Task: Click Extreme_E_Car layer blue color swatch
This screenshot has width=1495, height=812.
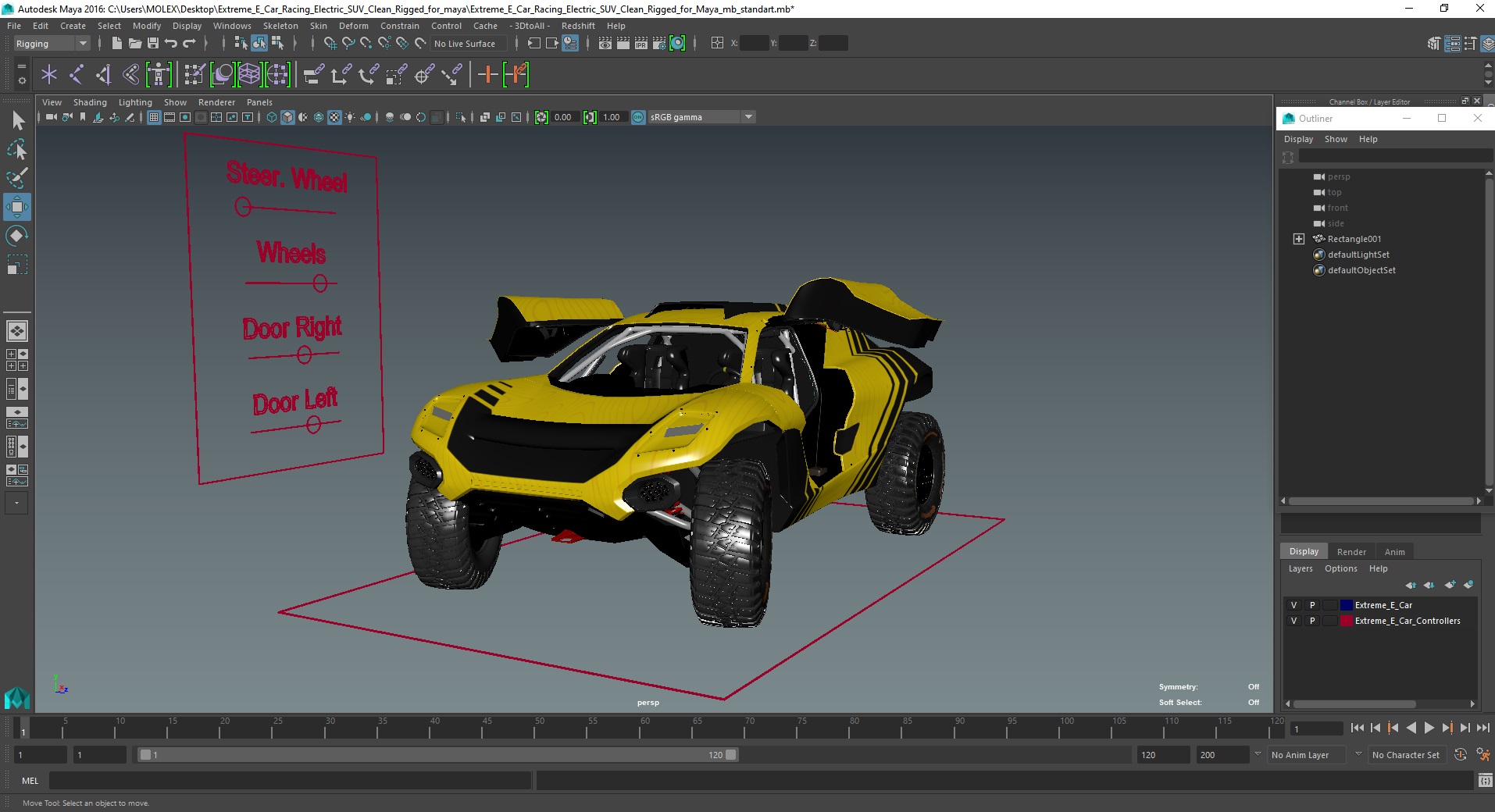Action: pos(1347,605)
